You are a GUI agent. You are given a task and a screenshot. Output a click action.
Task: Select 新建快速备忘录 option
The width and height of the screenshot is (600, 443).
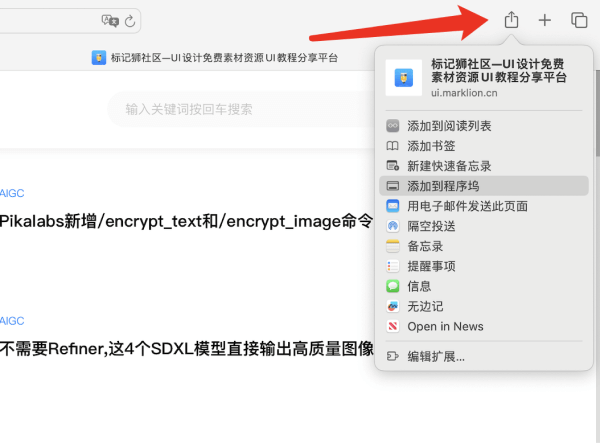(x=484, y=166)
